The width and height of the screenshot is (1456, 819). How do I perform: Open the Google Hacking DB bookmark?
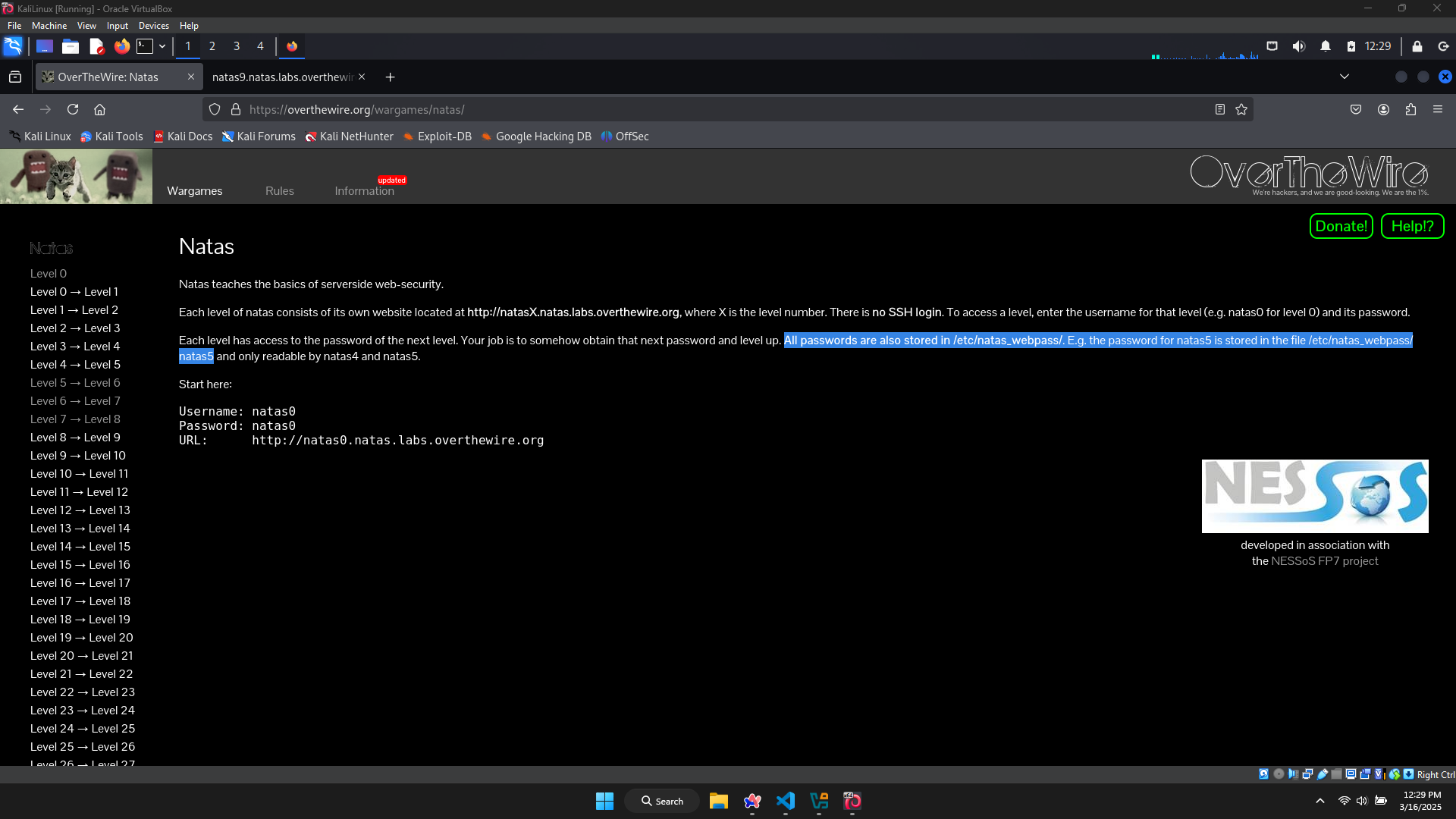tap(536, 136)
